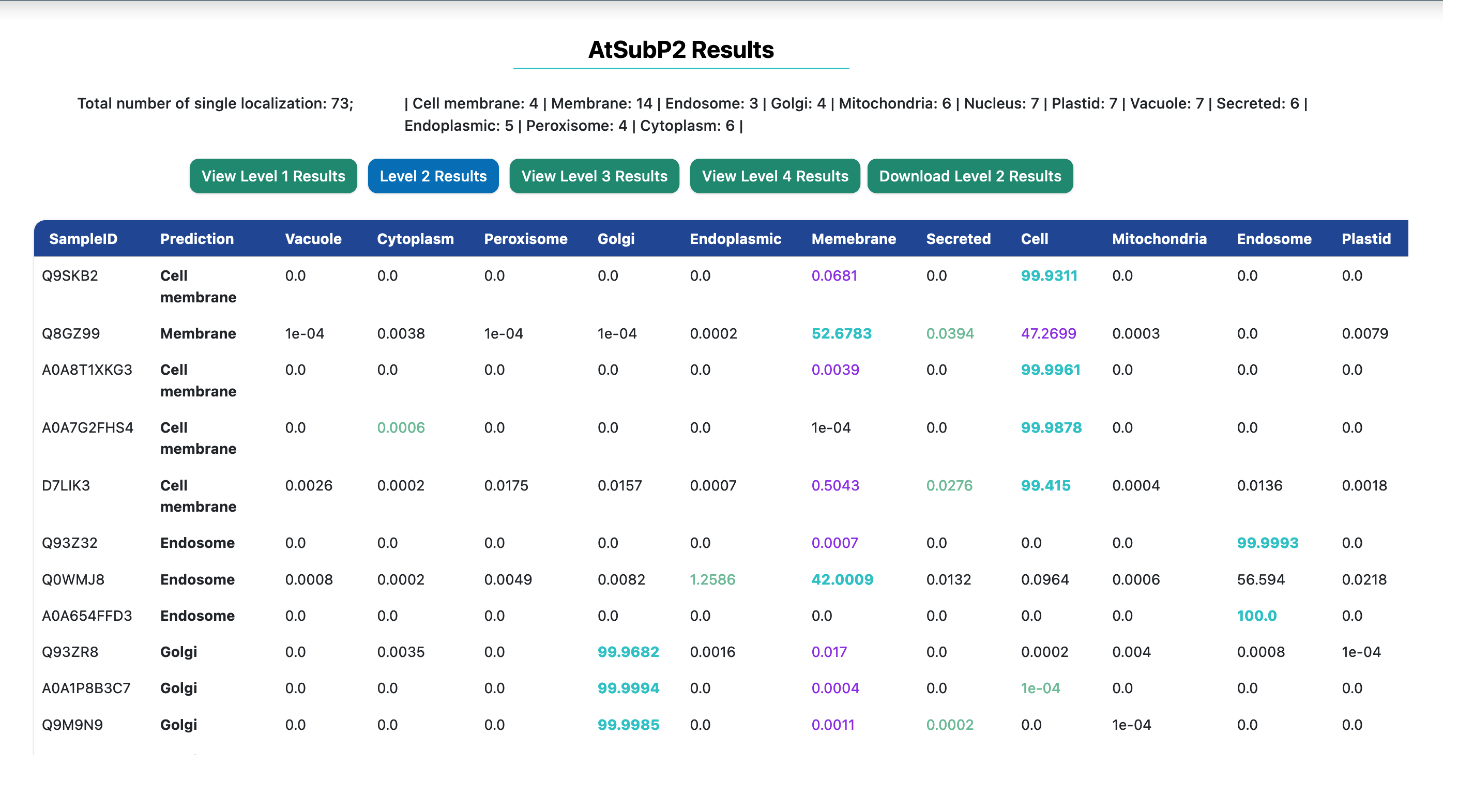Click Plastid value 0.0218
The height and width of the screenshot is (812, 1458).
1364,579
